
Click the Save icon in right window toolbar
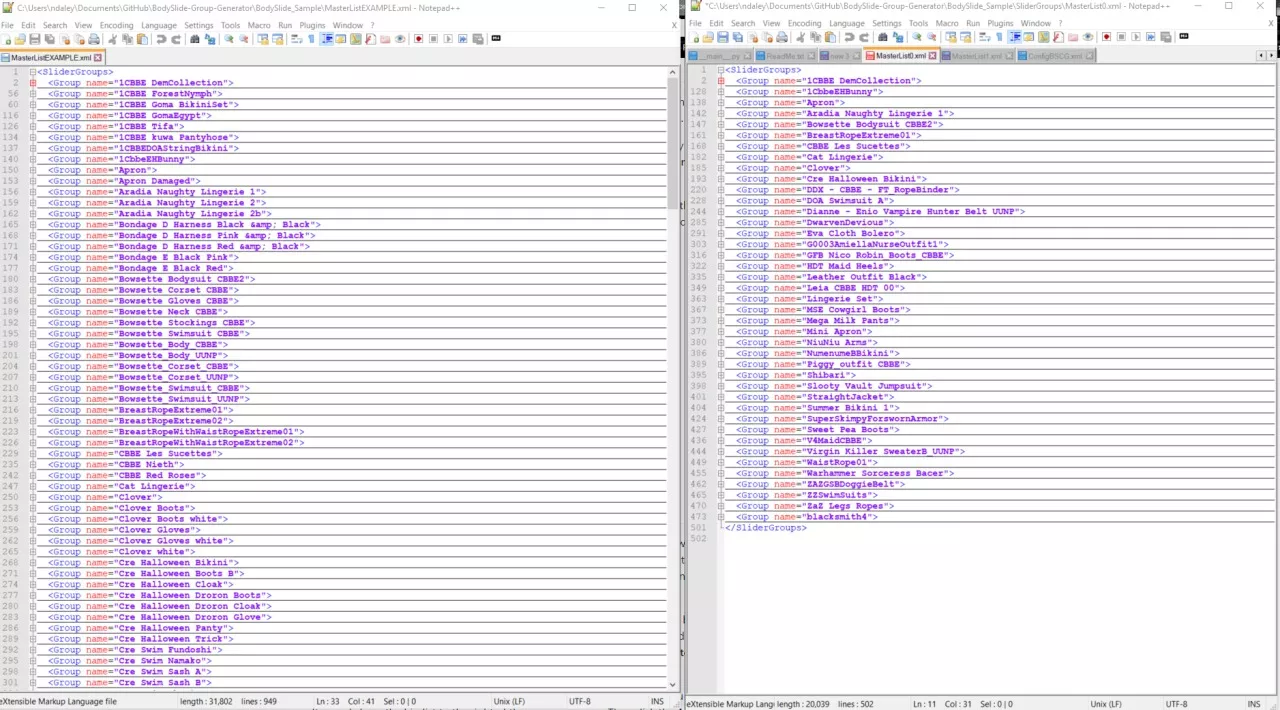(722, 37)
